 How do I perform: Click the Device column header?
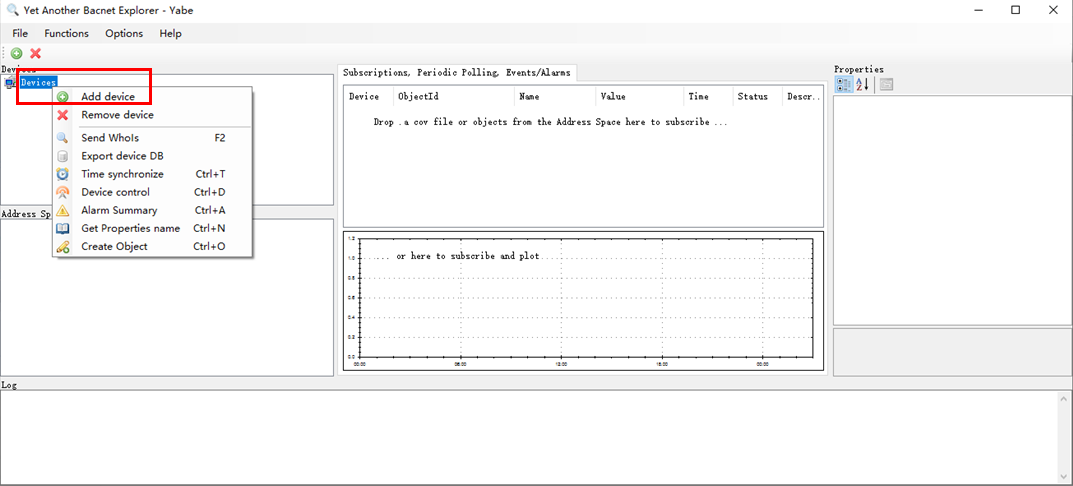[x=368, y=97]
